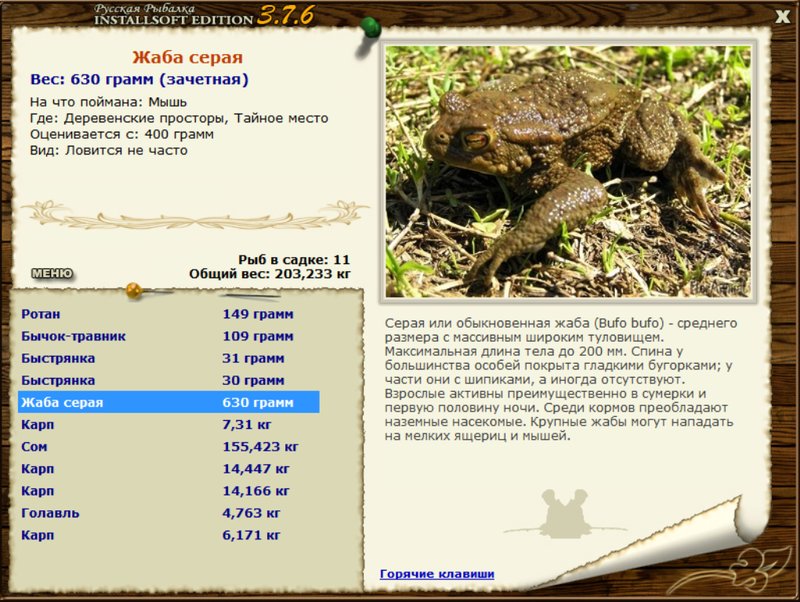This screenshot has height=602, width=800.
Task: Click Рыб в садке: 11 counter
Action: click(294, 260)
